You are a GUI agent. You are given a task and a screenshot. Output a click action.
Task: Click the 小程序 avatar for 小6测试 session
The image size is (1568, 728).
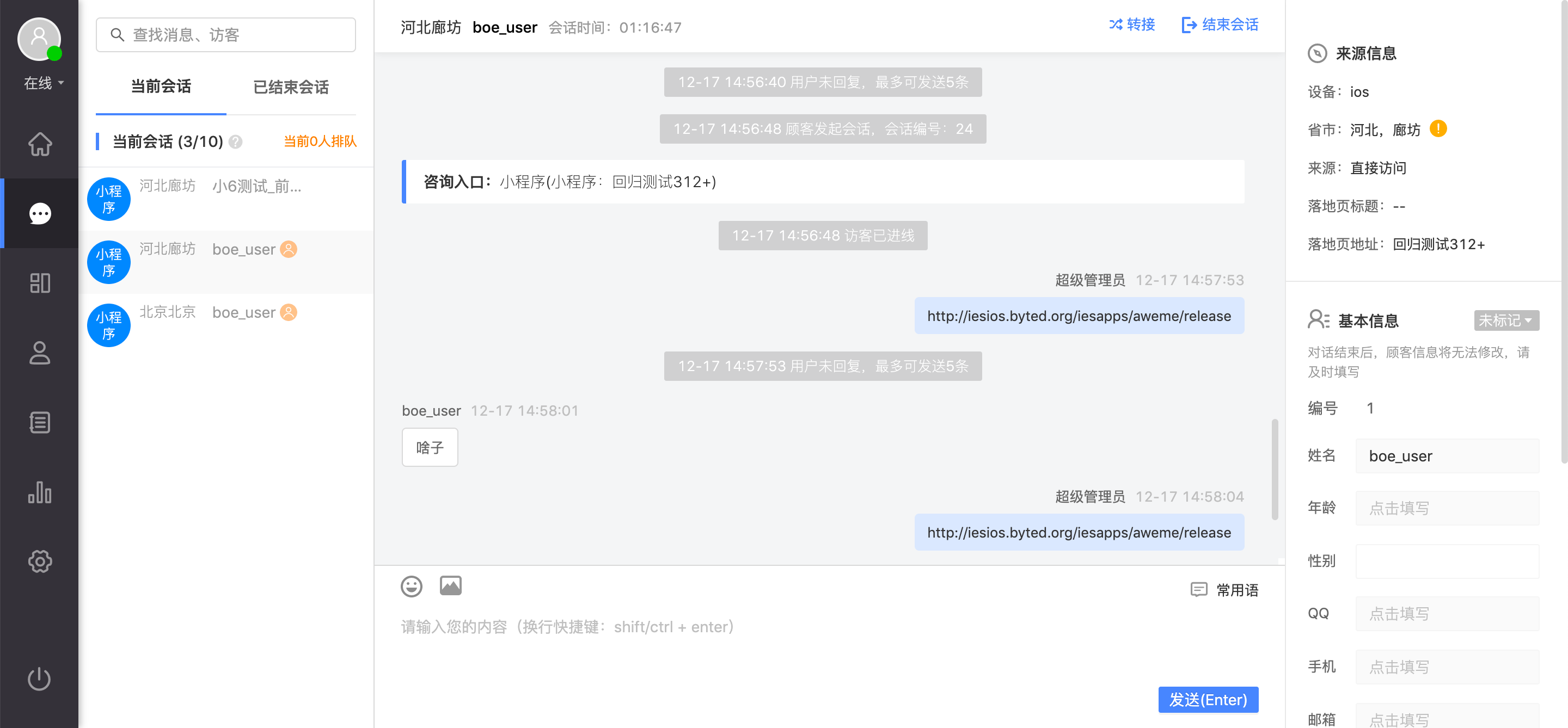109,199
